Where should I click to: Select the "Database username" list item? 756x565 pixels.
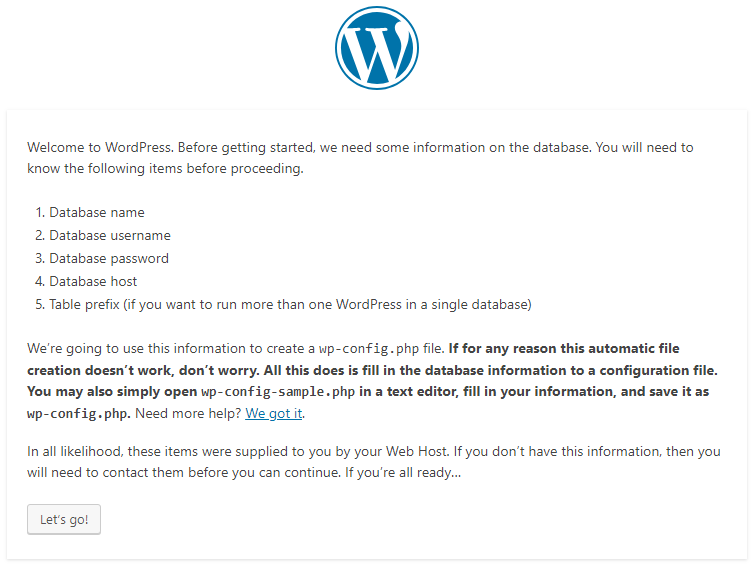(109, 235)
